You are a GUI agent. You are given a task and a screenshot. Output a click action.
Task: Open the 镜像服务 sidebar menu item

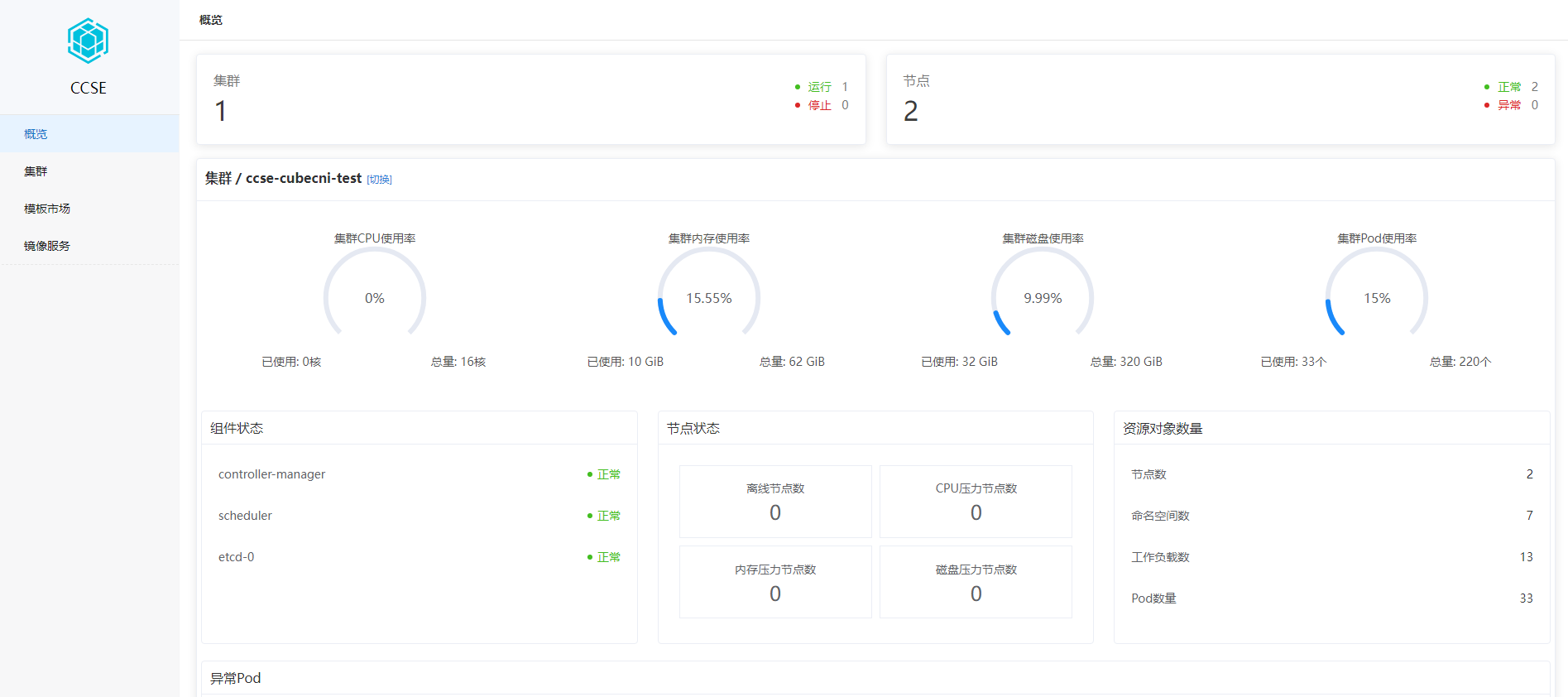pos(89,246)
